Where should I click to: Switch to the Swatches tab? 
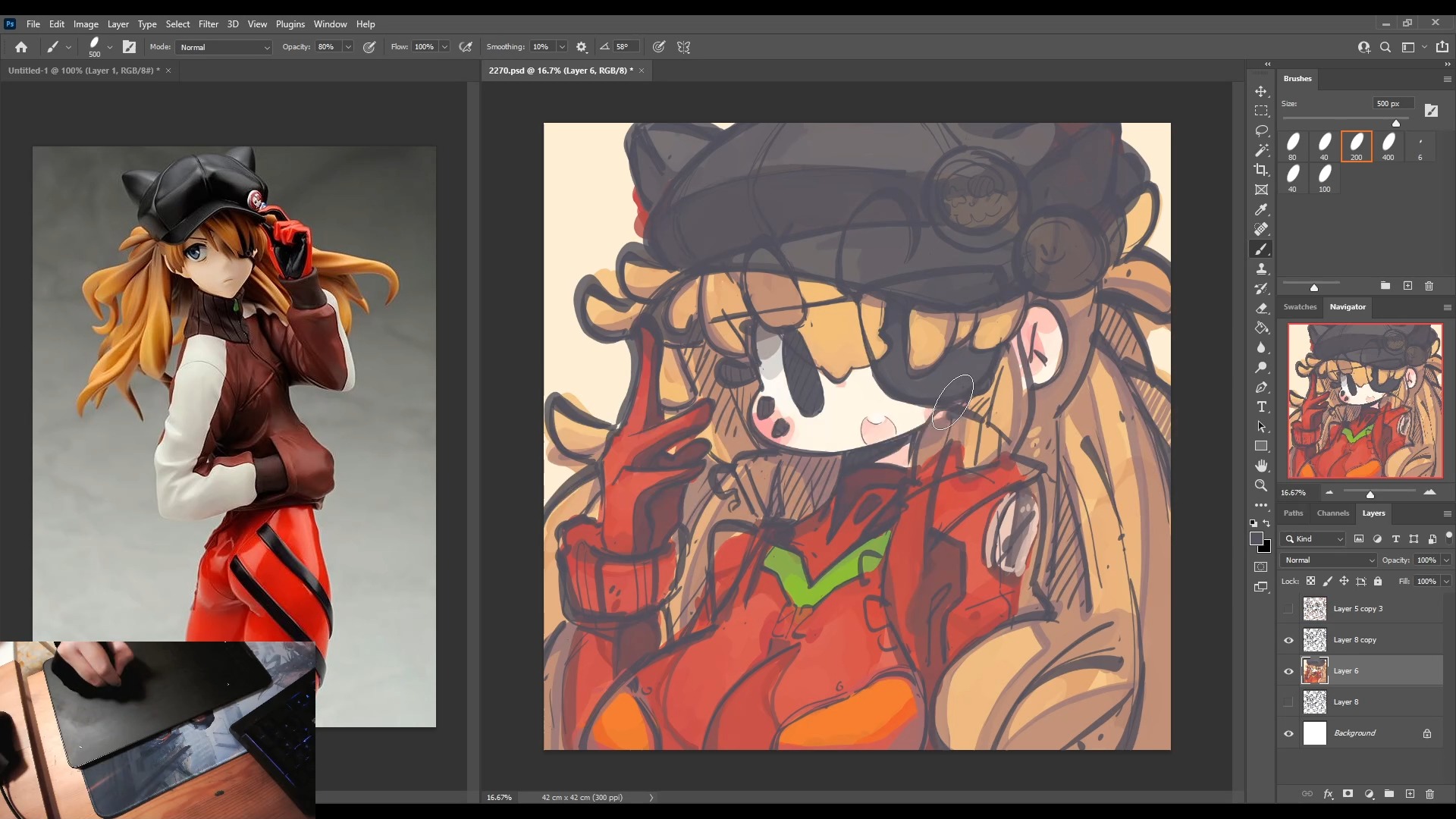pos(1300,307)
